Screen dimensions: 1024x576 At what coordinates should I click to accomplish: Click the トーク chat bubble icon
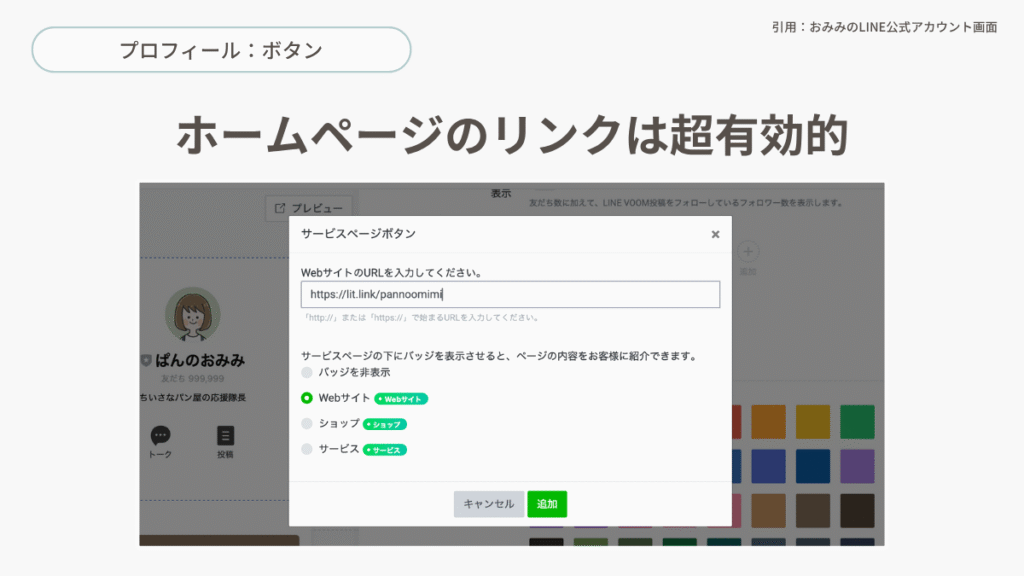click(159, 436)
